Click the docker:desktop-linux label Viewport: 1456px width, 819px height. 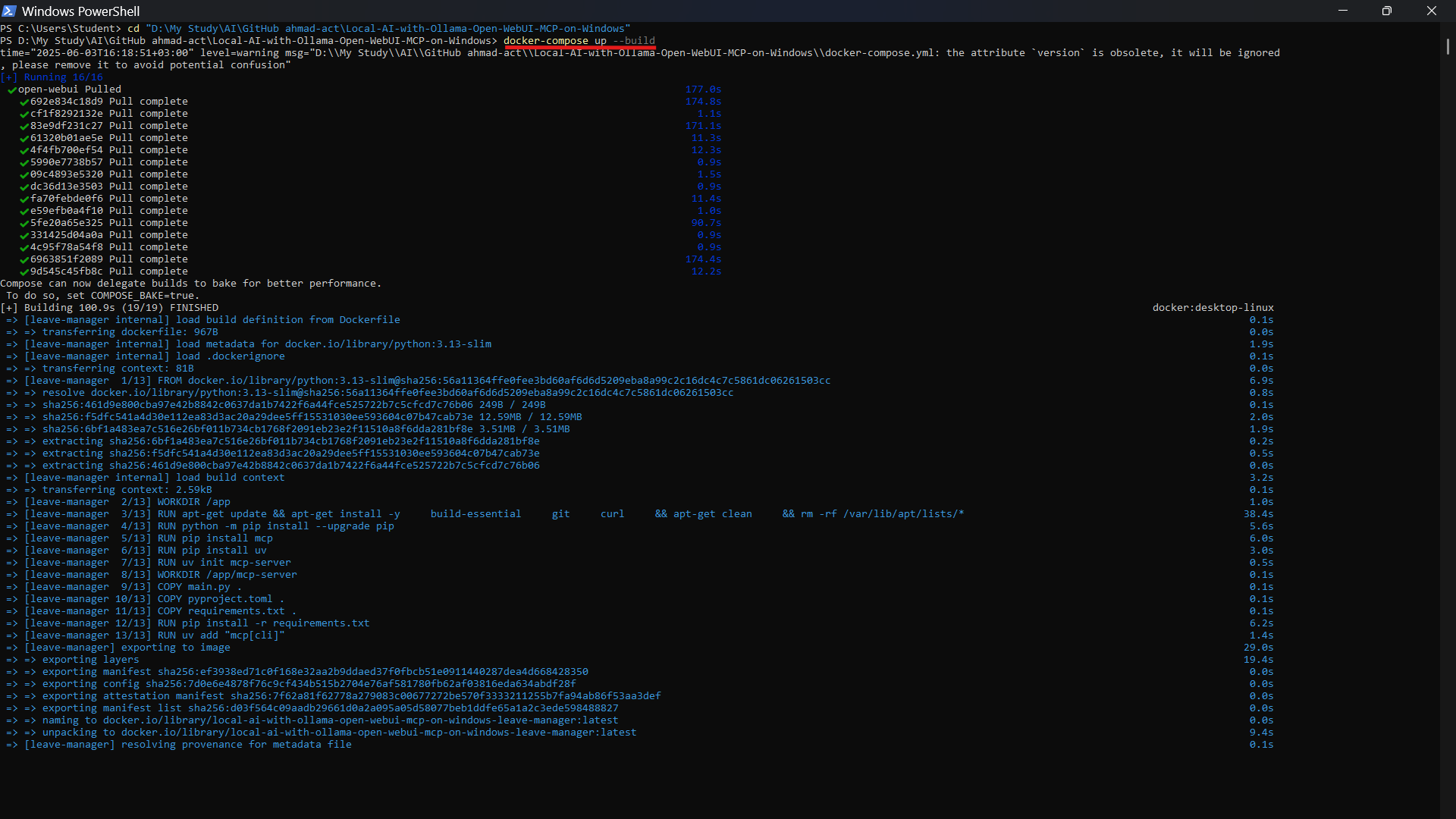[x=1213, y=308]
